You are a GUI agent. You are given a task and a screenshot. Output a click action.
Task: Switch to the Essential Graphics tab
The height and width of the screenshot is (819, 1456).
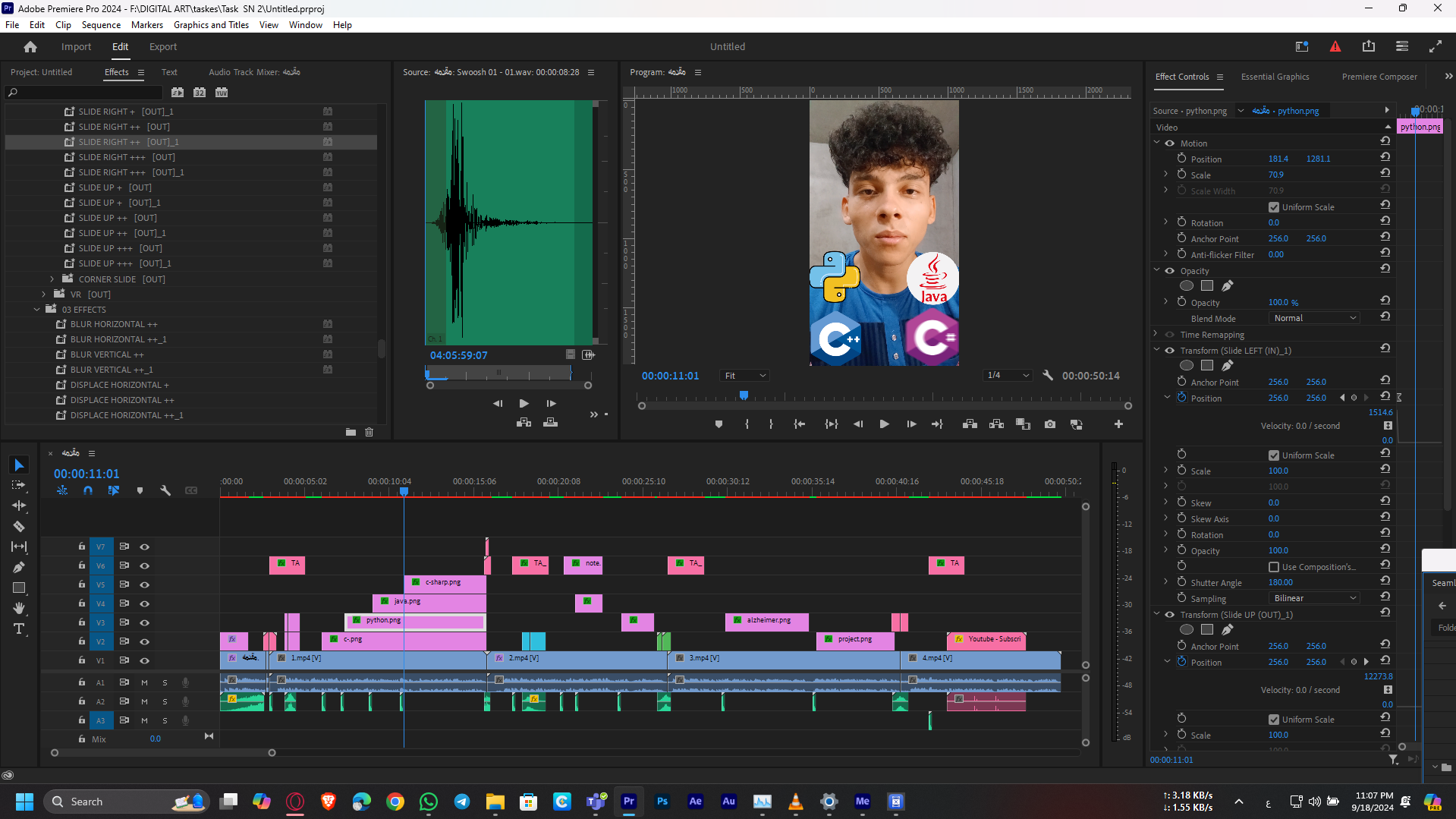point(1275,77)
